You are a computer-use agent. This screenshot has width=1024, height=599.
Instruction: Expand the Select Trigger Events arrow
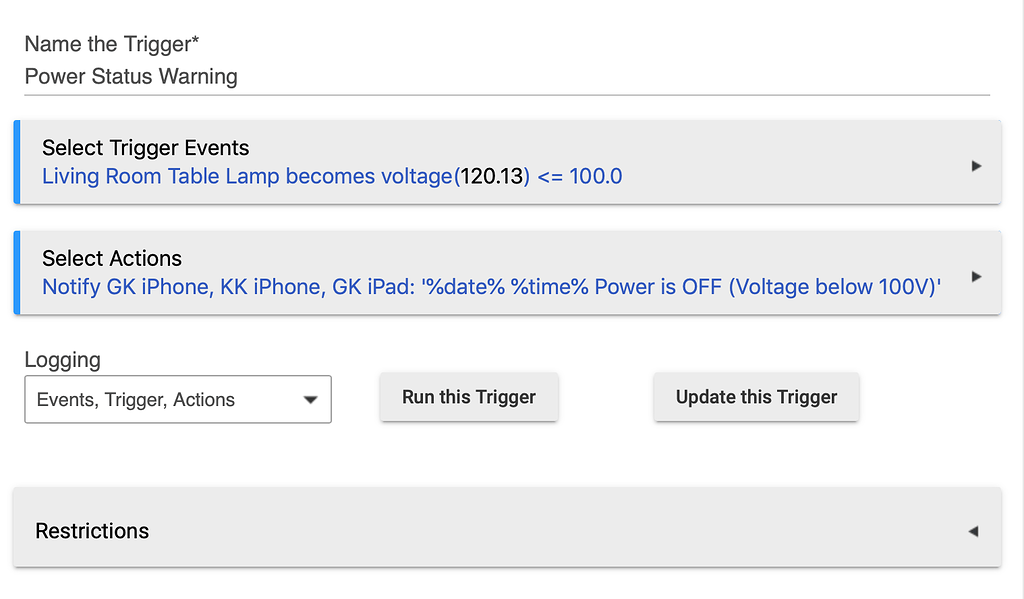[x=976, y=166]
